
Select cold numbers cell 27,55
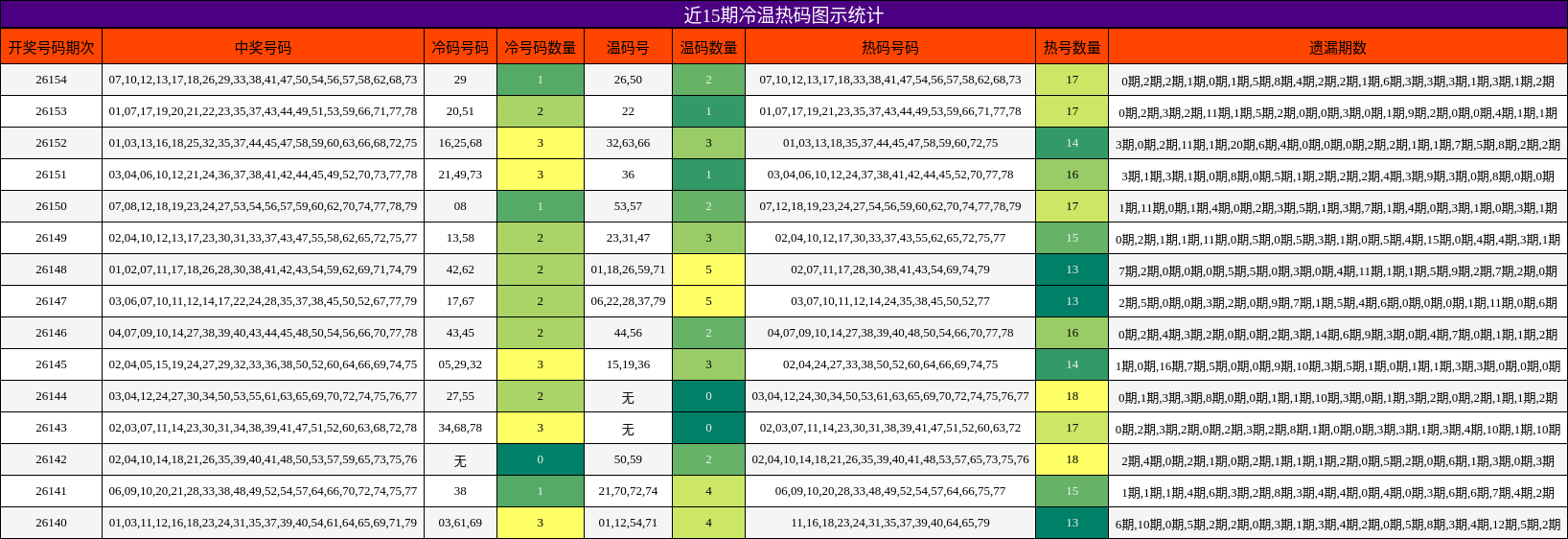(460, 396)
